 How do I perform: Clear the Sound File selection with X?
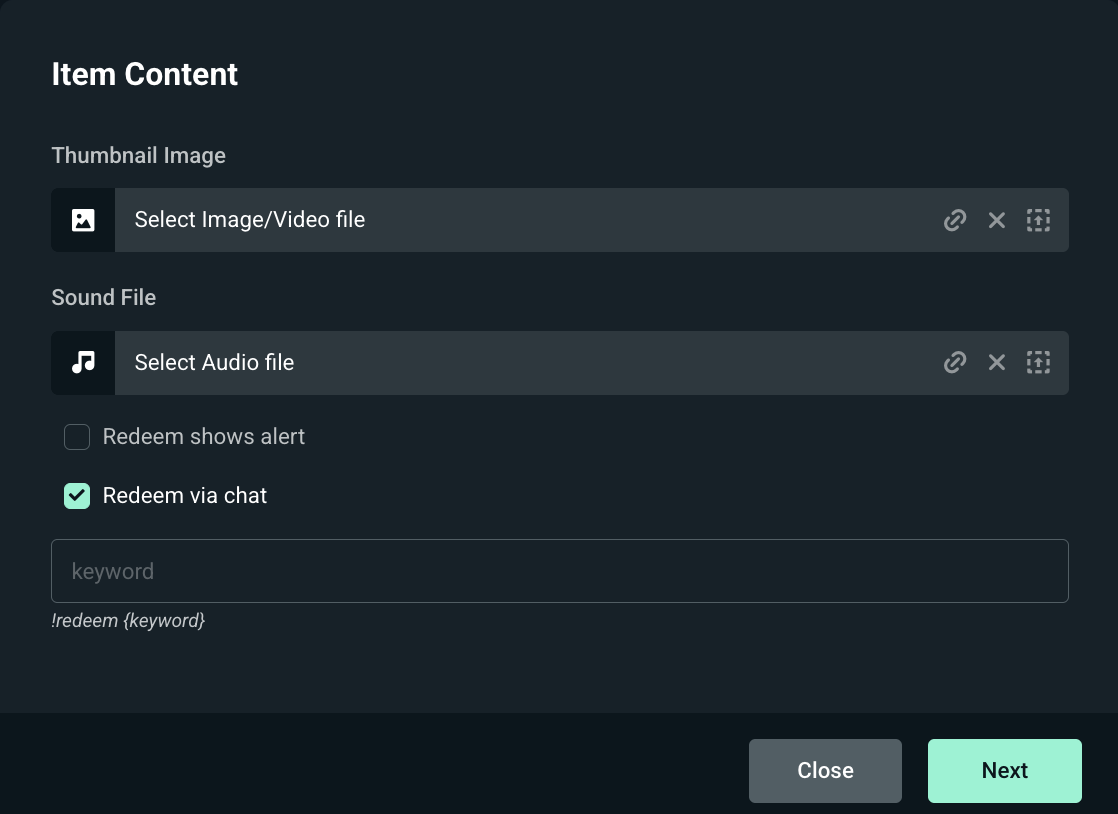point(997,363)
